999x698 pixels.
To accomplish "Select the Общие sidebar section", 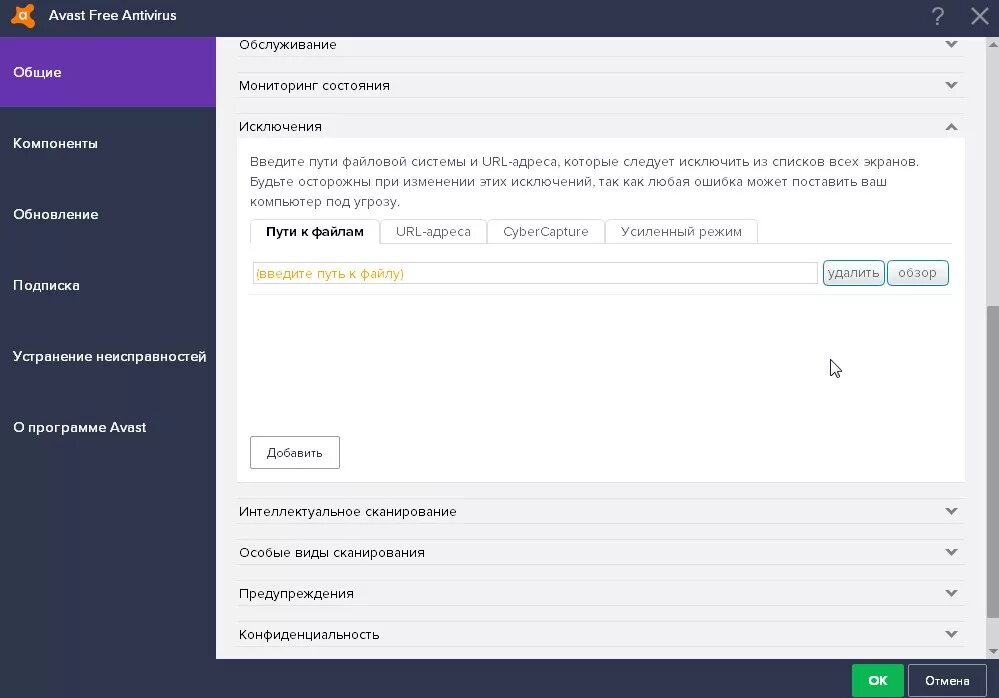I will 108,72.
